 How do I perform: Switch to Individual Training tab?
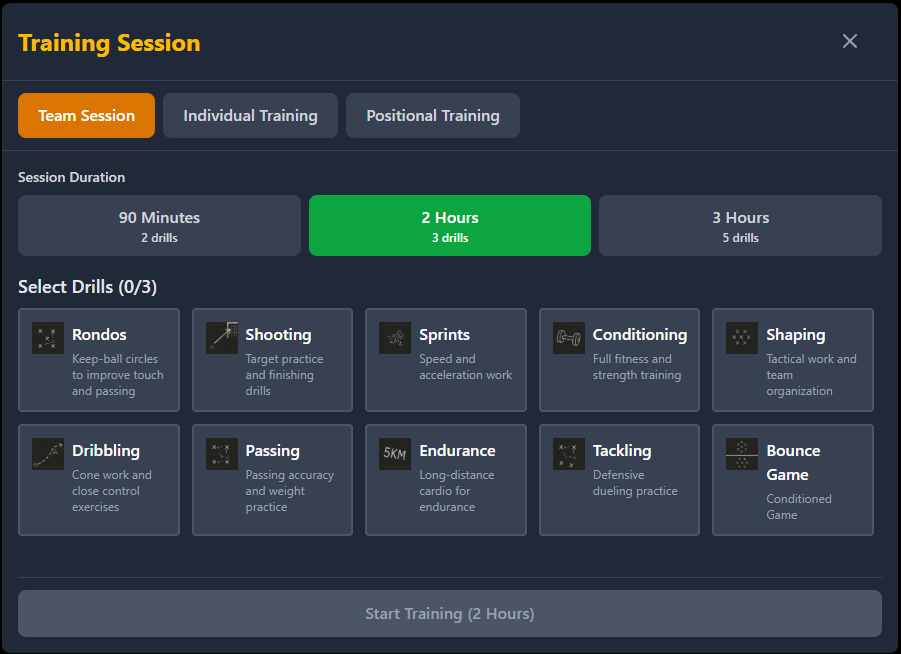[x=250, y=116]
